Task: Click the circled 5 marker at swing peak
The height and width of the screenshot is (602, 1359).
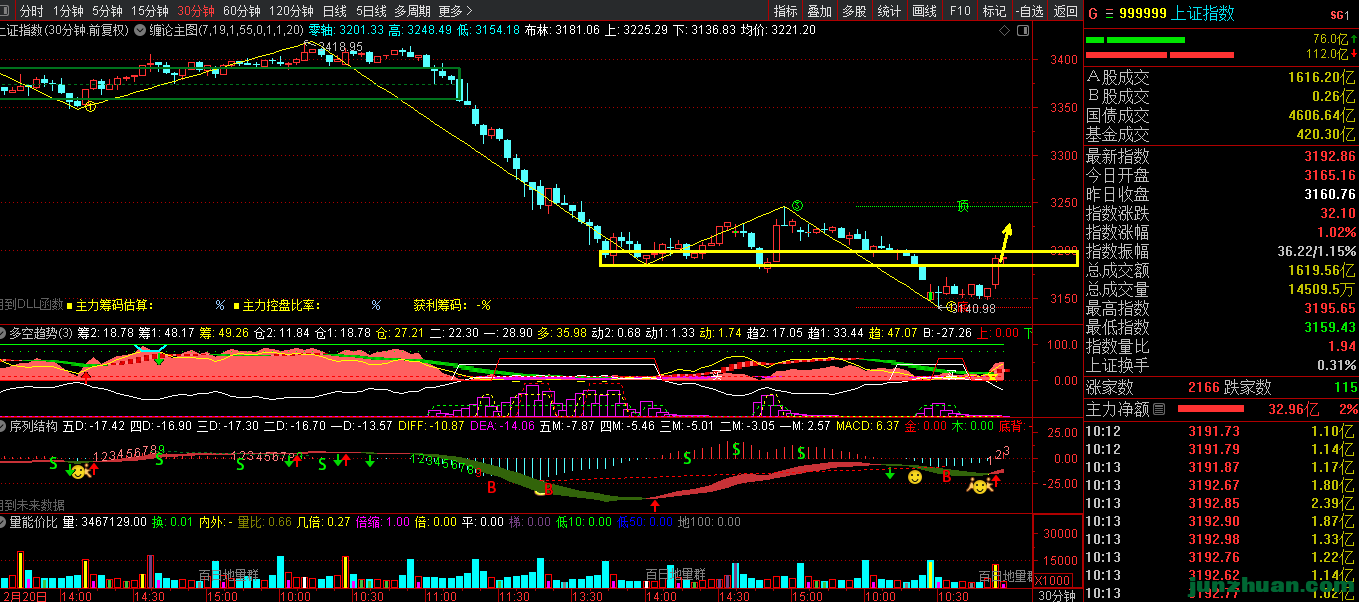Action: [x=797, y=205]
